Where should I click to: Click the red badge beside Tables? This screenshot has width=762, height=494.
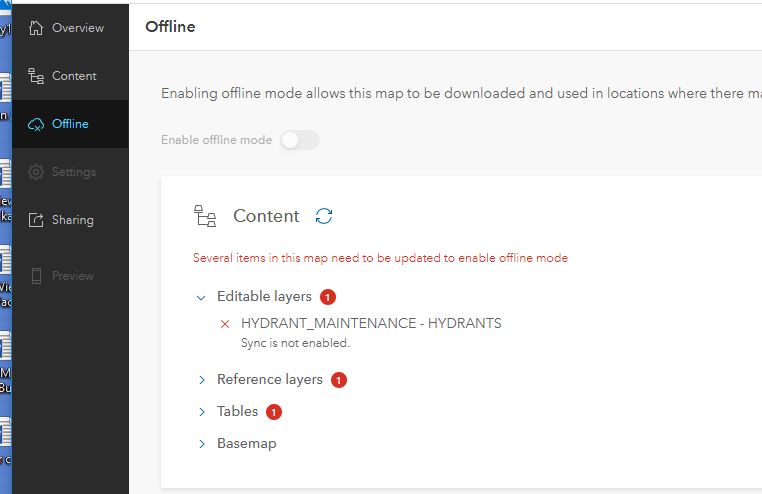(x=274, y=412)
